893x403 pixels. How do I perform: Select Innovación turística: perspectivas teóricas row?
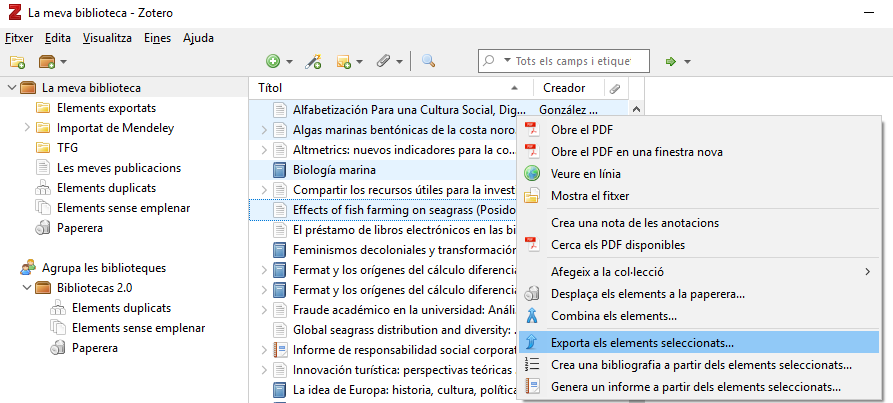coord(384,369)
